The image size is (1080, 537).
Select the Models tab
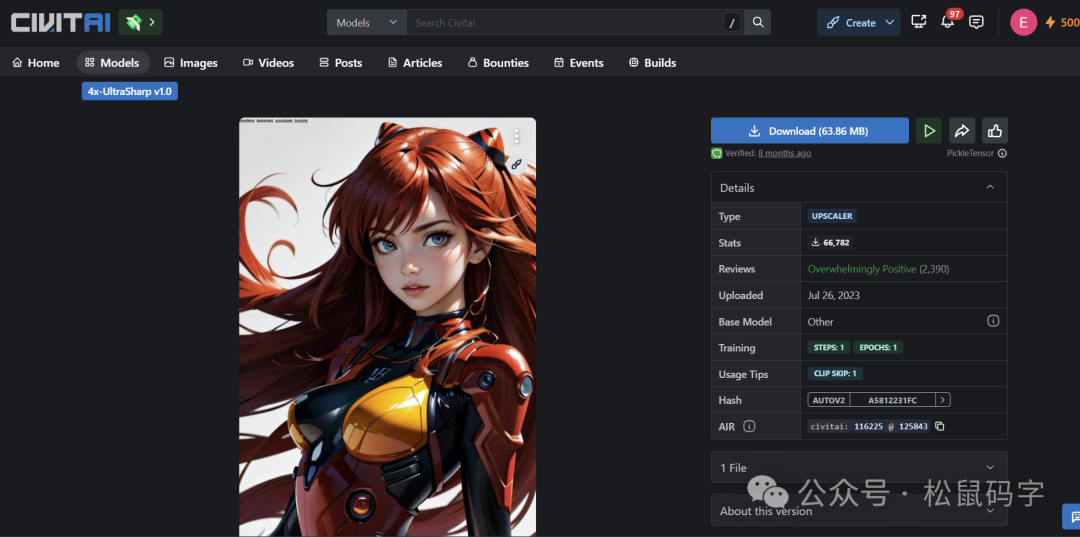coord(113,63)
